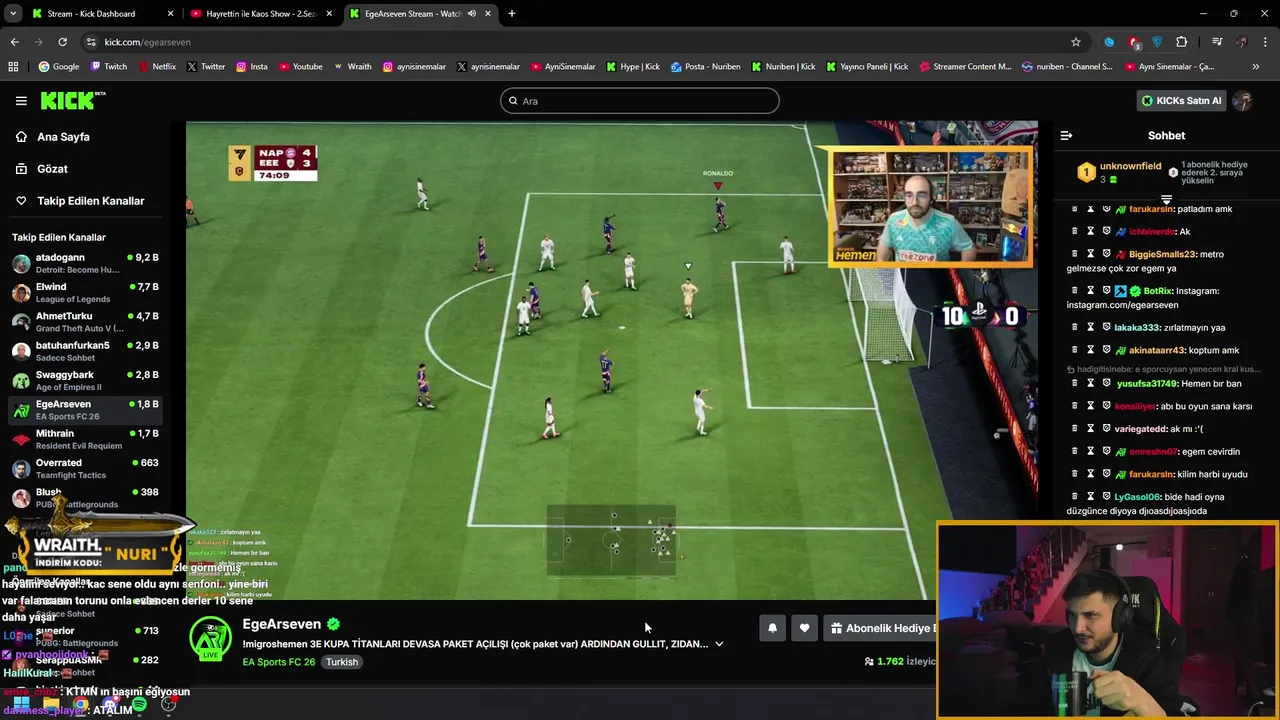Delete konsiliyer's chat message

pos(1075,406)
